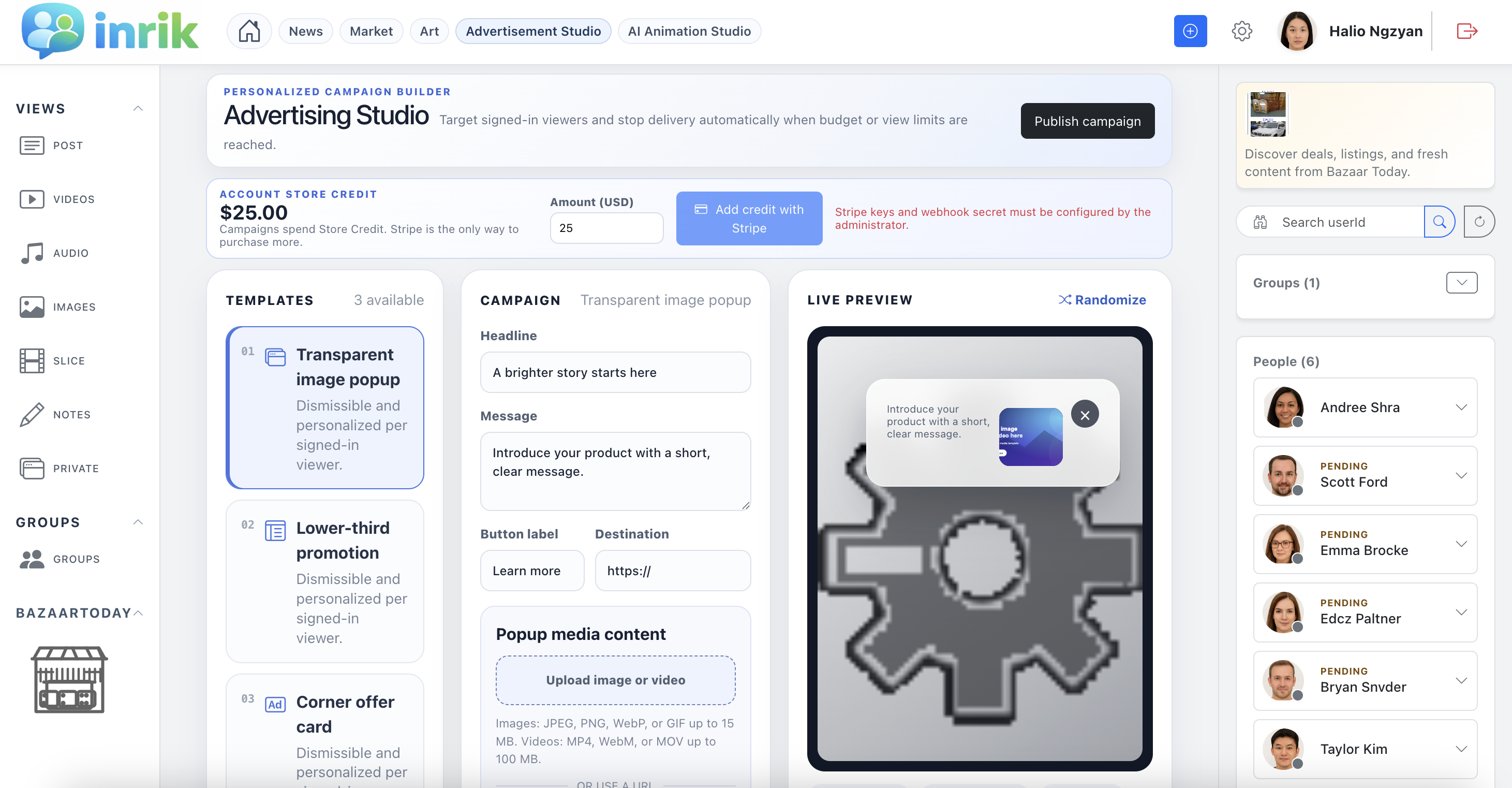Click the refresh user list icon
The image size is (1512, 788).
1478,222
